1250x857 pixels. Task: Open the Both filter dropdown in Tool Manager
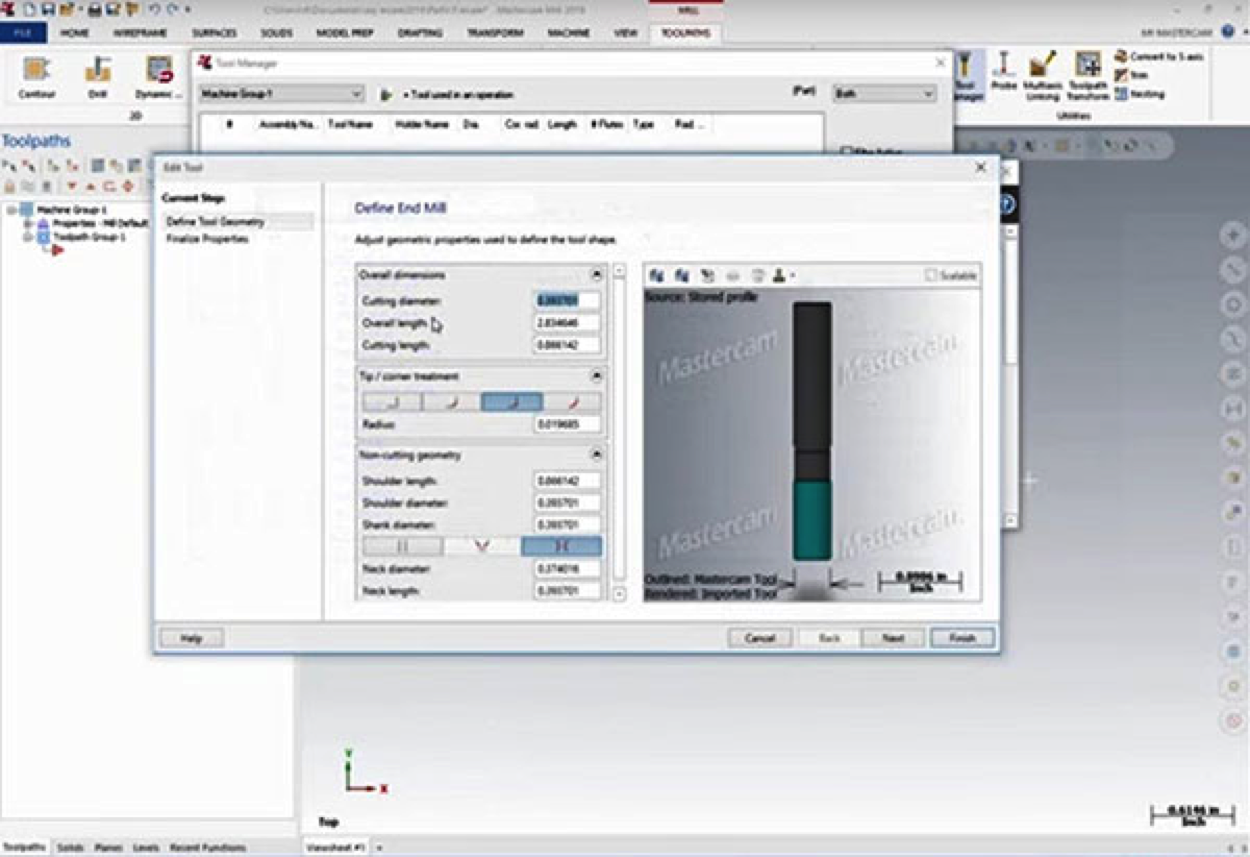884,94
